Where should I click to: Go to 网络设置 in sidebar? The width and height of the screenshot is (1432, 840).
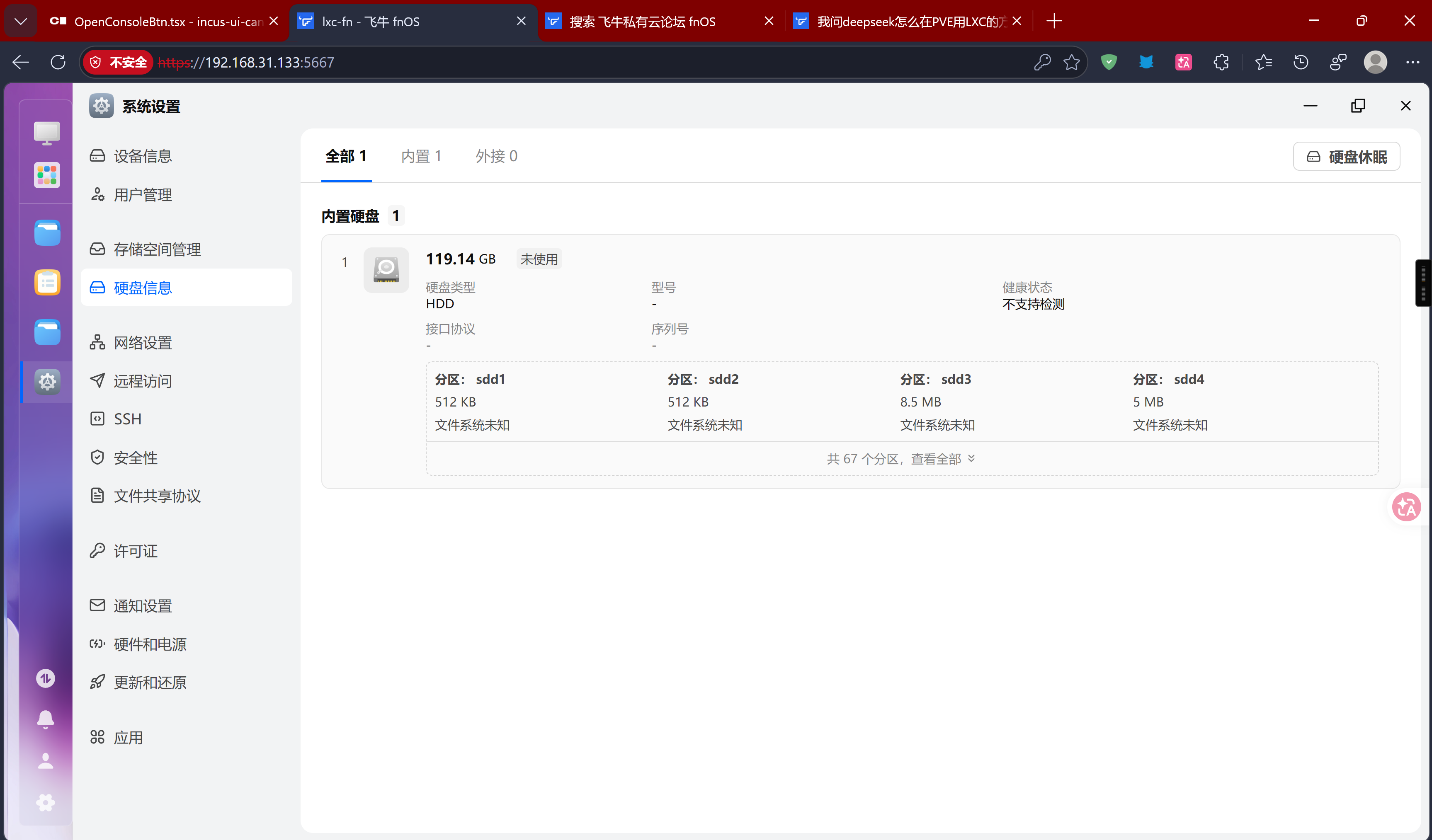[x=143, y=342]
